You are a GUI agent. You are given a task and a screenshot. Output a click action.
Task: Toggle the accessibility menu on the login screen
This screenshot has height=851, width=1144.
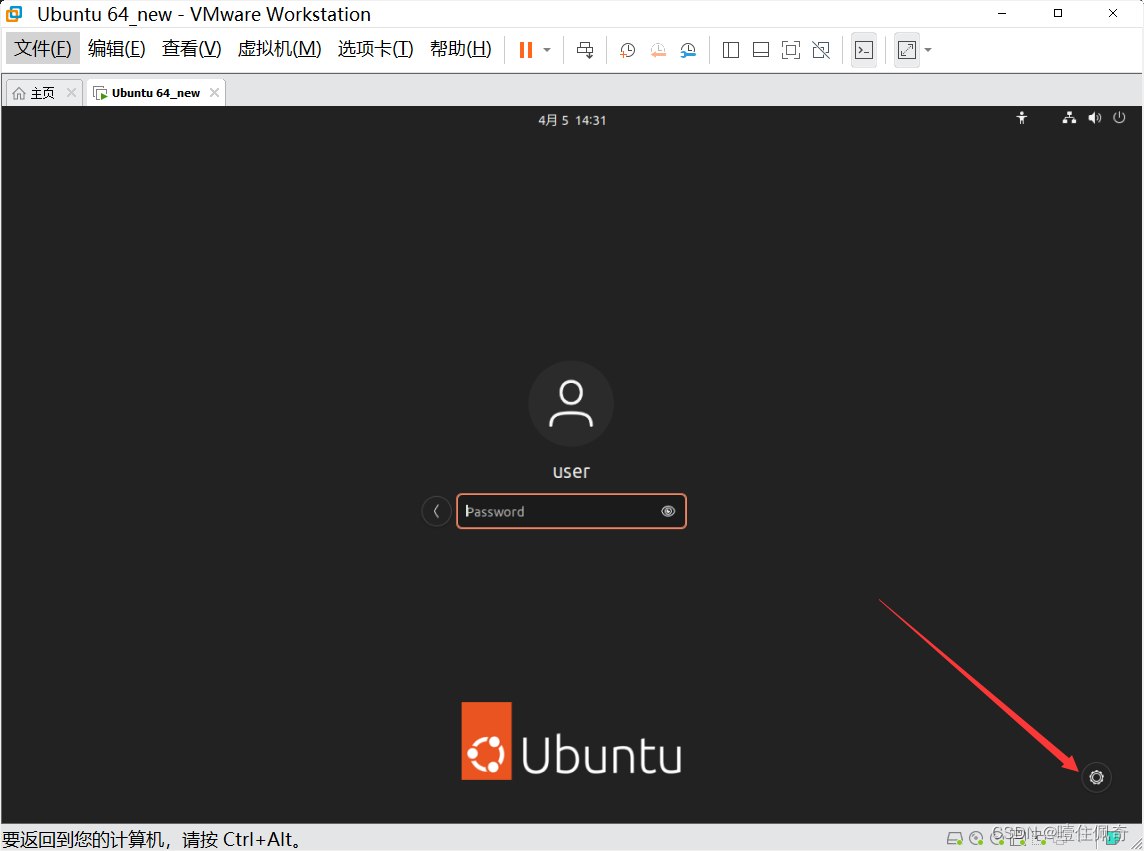(x=1022, y=118)
